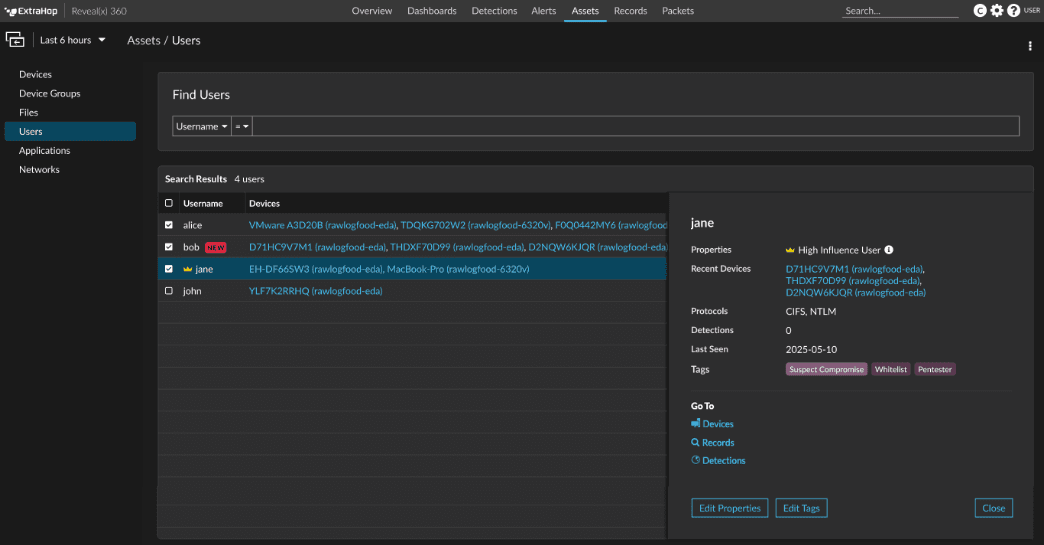Close the jane details panel
Viewport: 1044px width, 545px height.
pyautogui.click(x=994, y=508)
